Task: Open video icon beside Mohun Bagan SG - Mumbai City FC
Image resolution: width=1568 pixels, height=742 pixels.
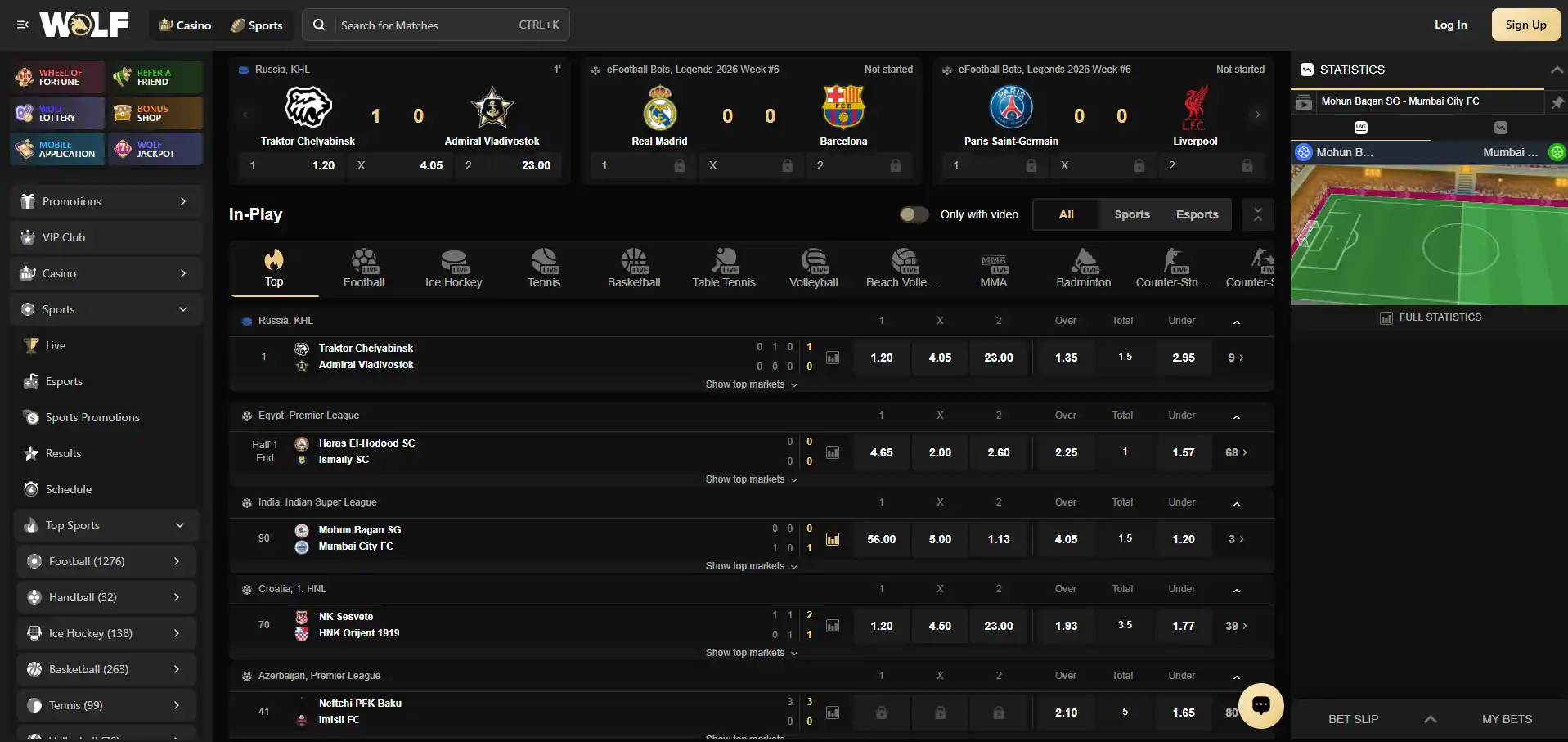Action: coord(1304,103)
